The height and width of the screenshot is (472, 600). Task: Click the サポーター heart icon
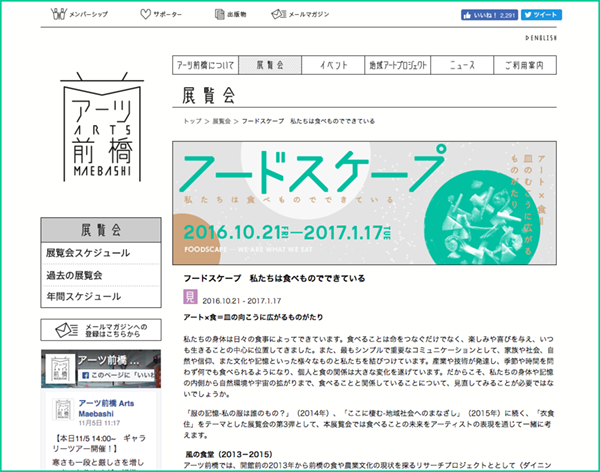pos(146,15)
